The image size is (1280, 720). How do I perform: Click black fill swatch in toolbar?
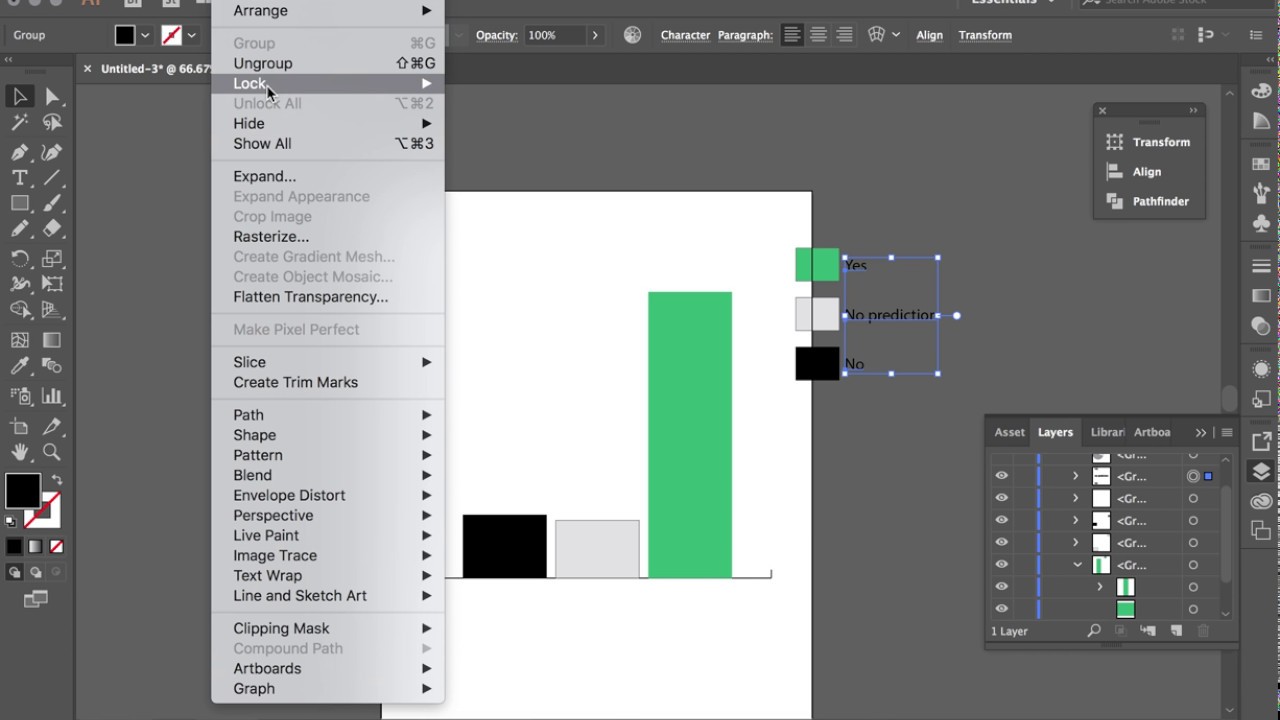pos(22,491)
